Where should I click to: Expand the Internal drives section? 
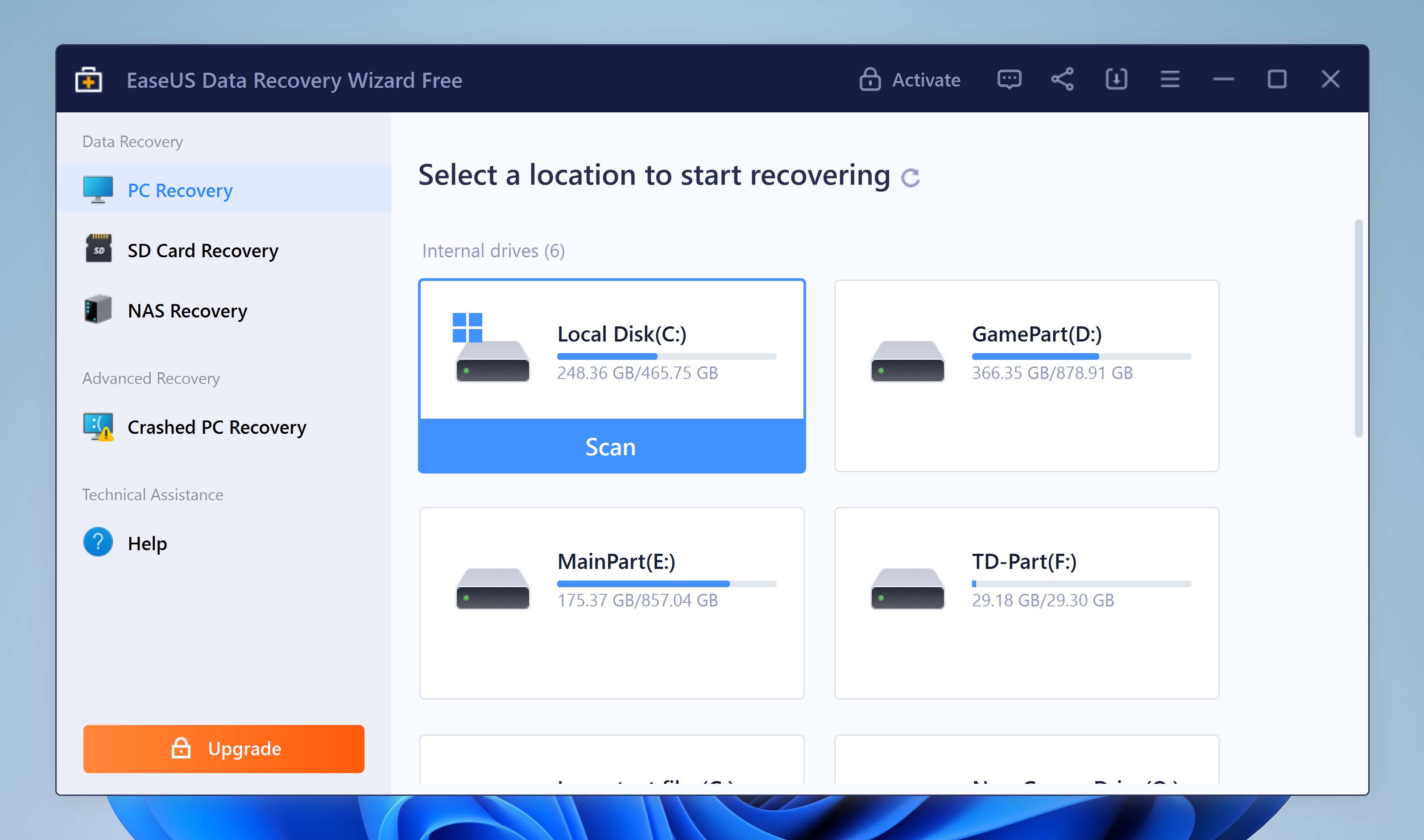pos(493,251)
